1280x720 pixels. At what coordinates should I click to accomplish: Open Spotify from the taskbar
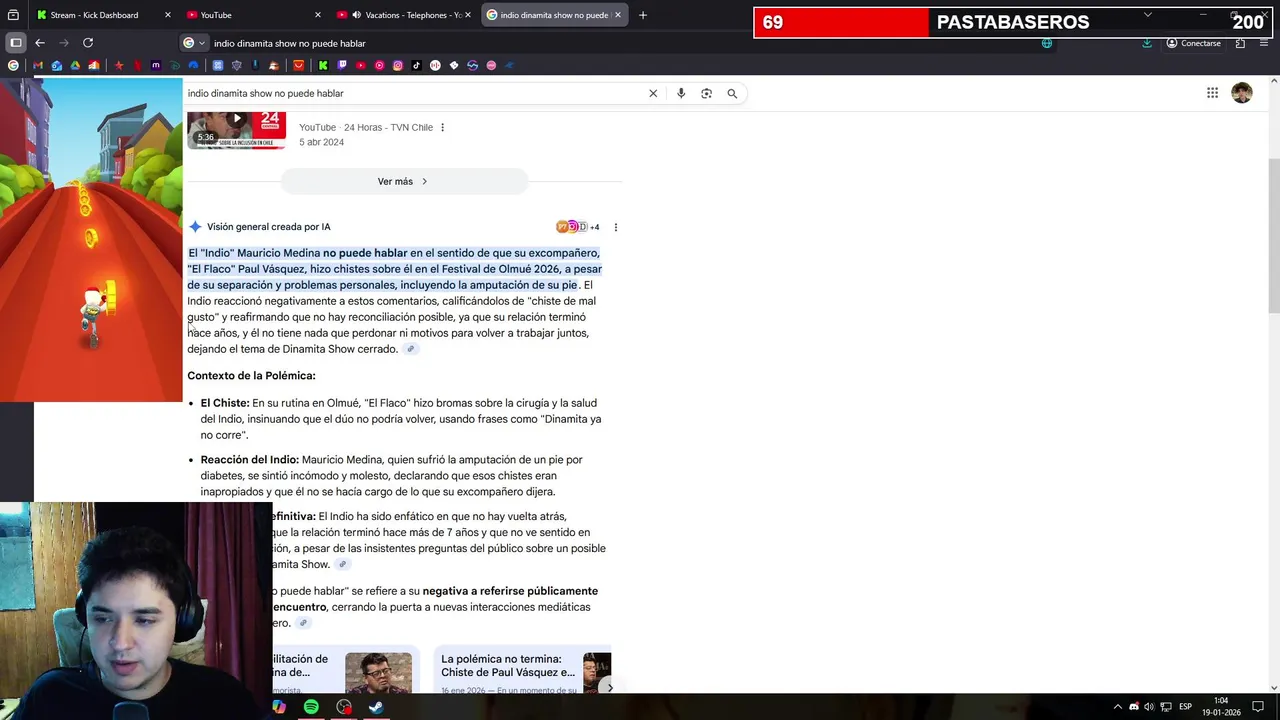[311, 707]
